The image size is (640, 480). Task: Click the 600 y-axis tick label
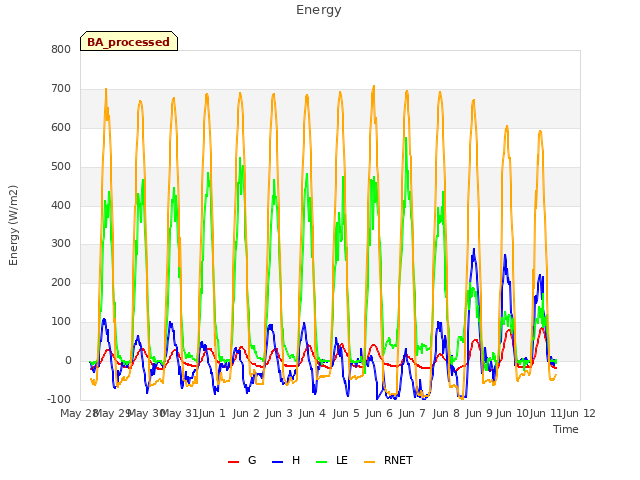tap(61, 128)
